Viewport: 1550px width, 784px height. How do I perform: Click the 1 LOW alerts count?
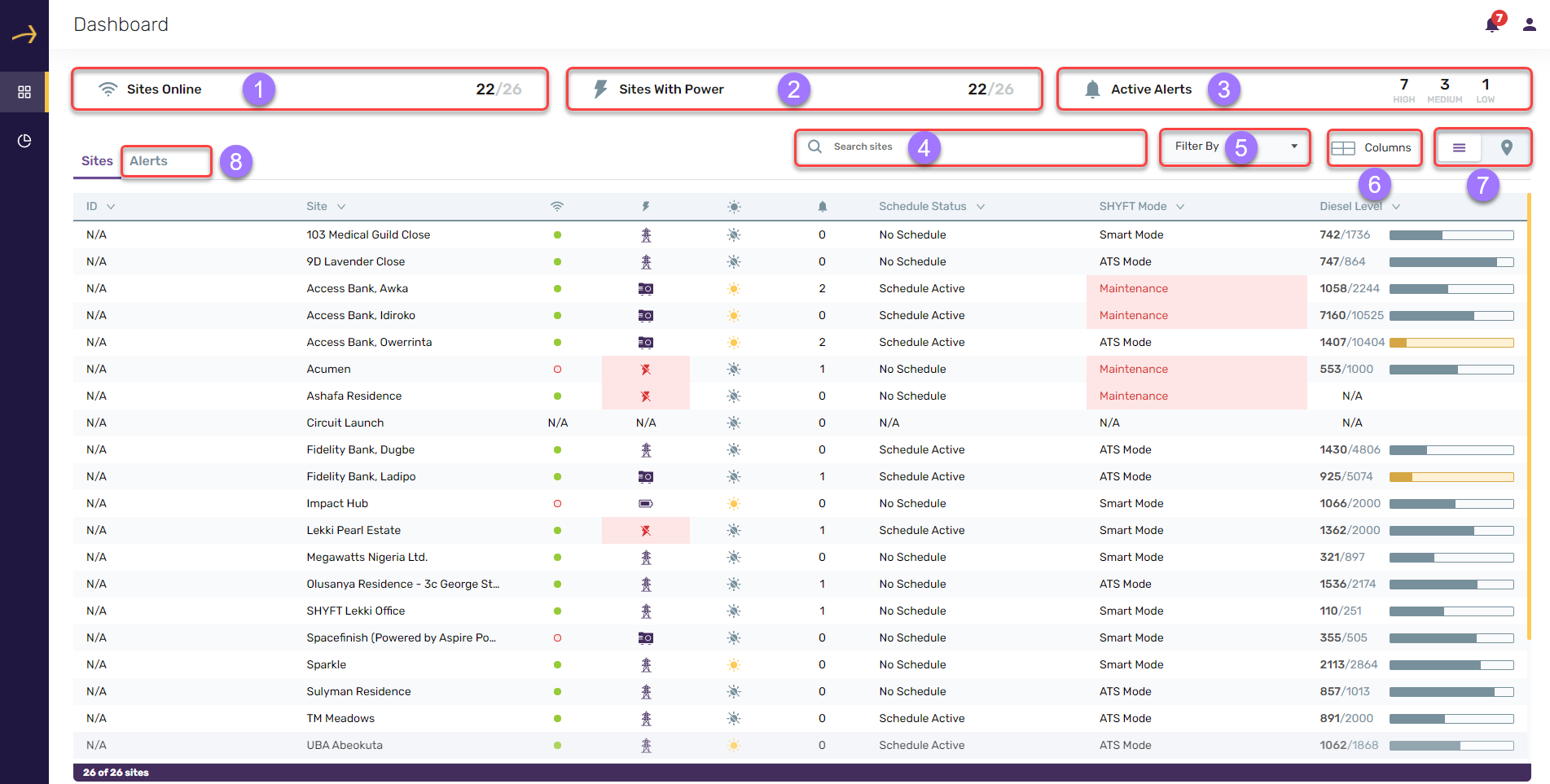[x=1486, y=90]
